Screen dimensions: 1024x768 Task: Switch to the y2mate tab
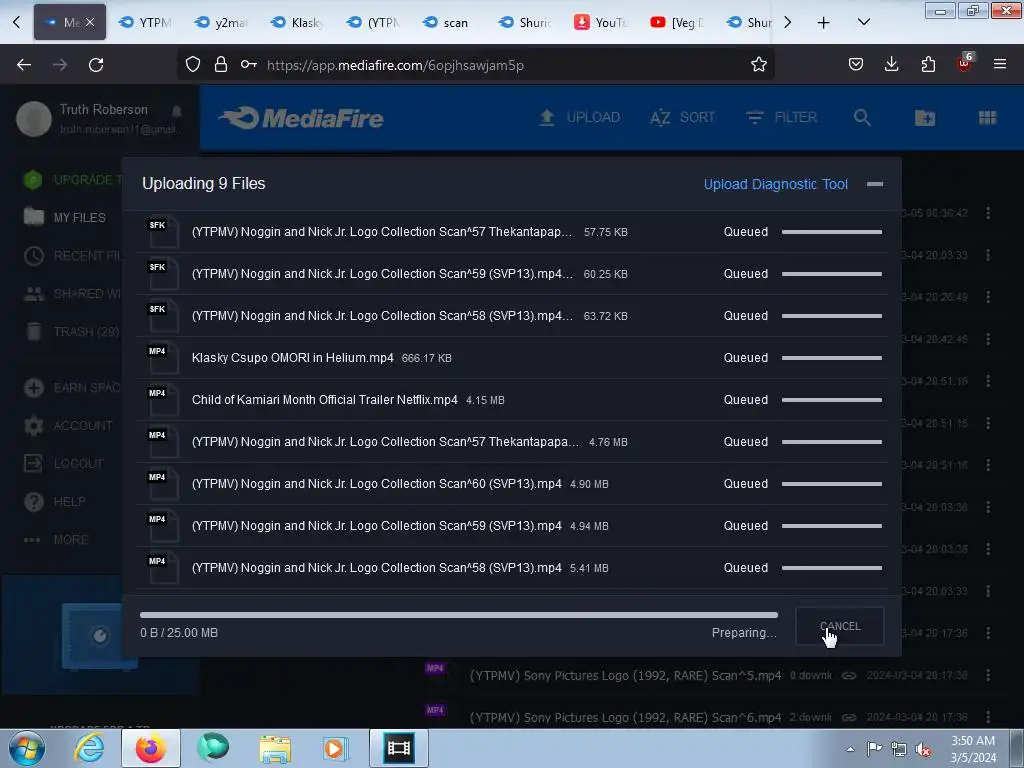[x=221, y=23]
